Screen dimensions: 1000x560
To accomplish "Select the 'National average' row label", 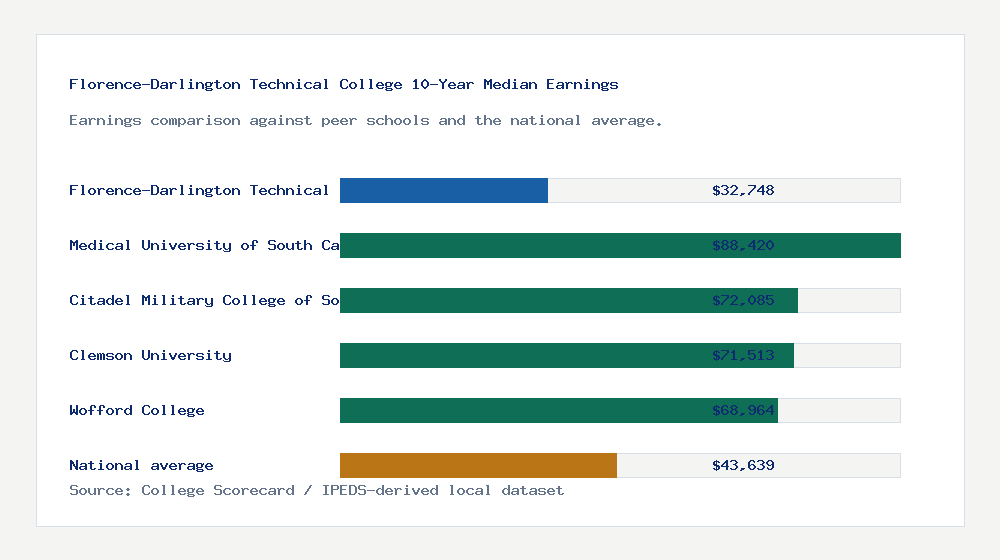I will click(x=142, y=465).
